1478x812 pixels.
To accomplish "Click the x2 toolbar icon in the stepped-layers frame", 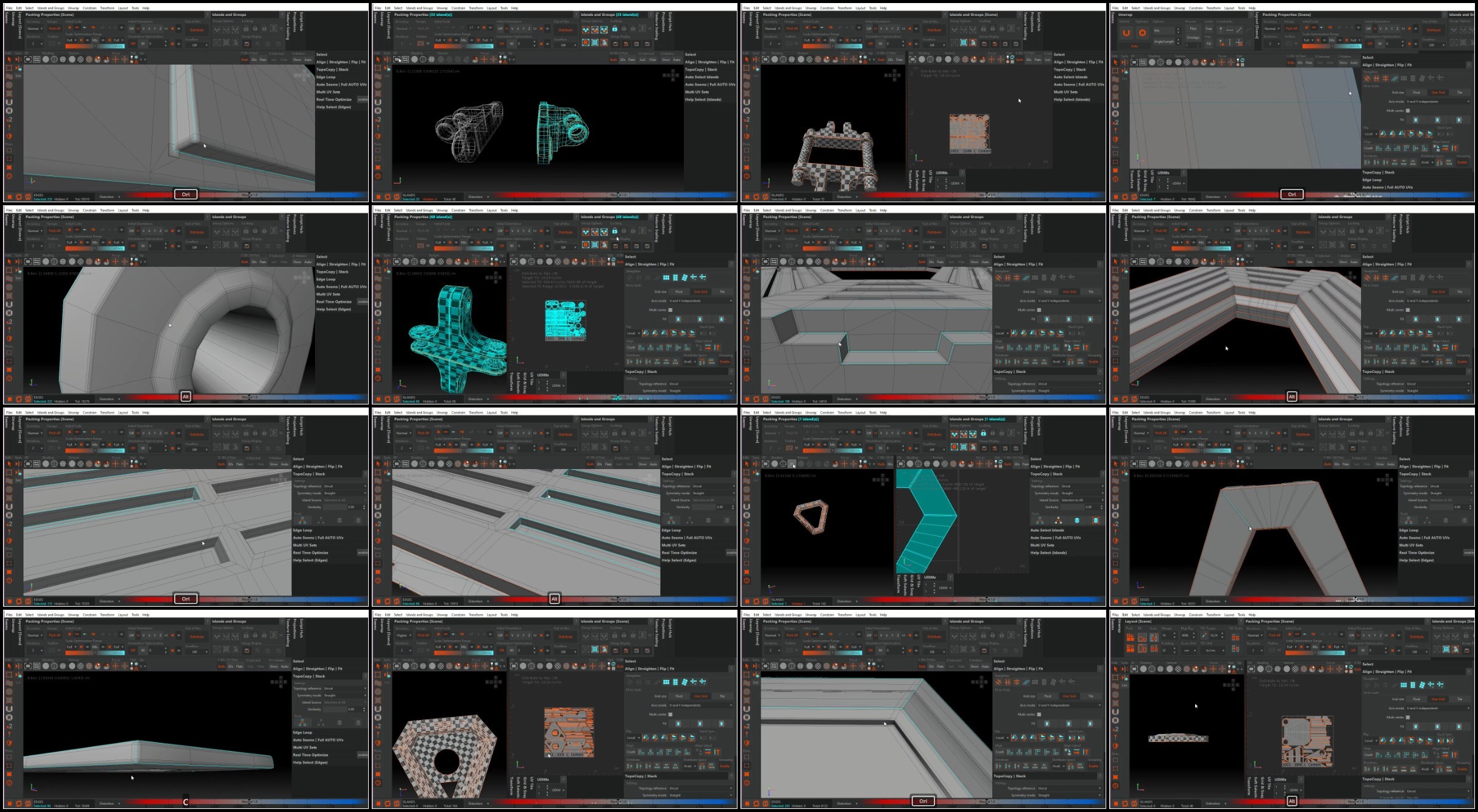I will pyautogui.click(x=1115, y=322).
